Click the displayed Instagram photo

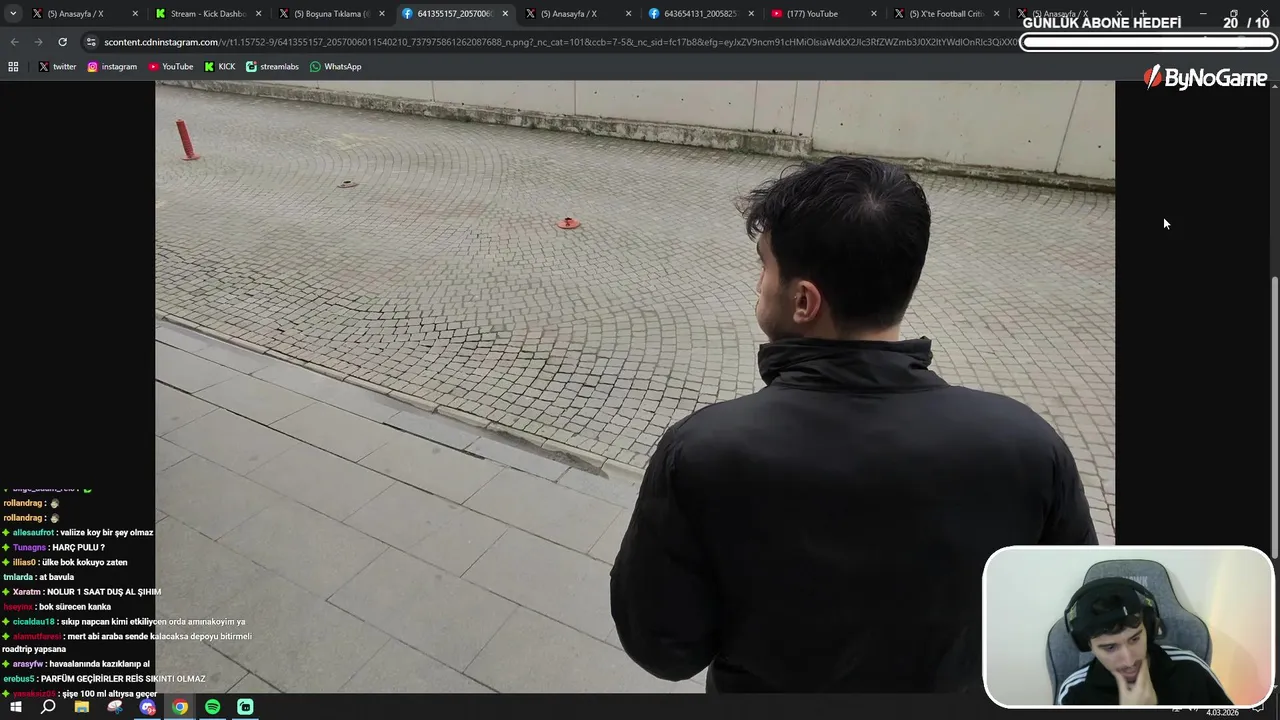[635, 386]
